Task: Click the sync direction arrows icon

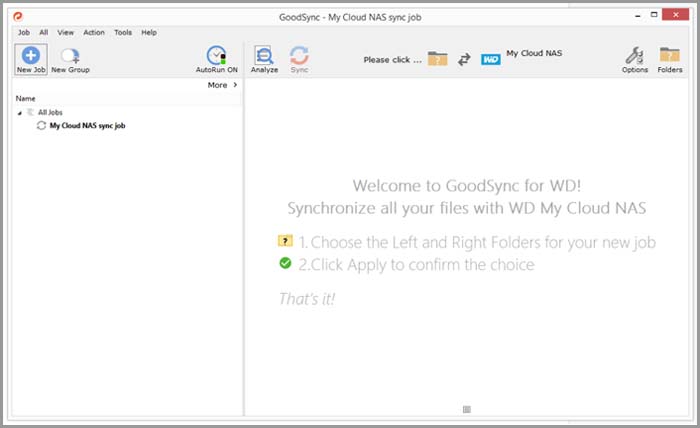Action: tap(464, 60)
